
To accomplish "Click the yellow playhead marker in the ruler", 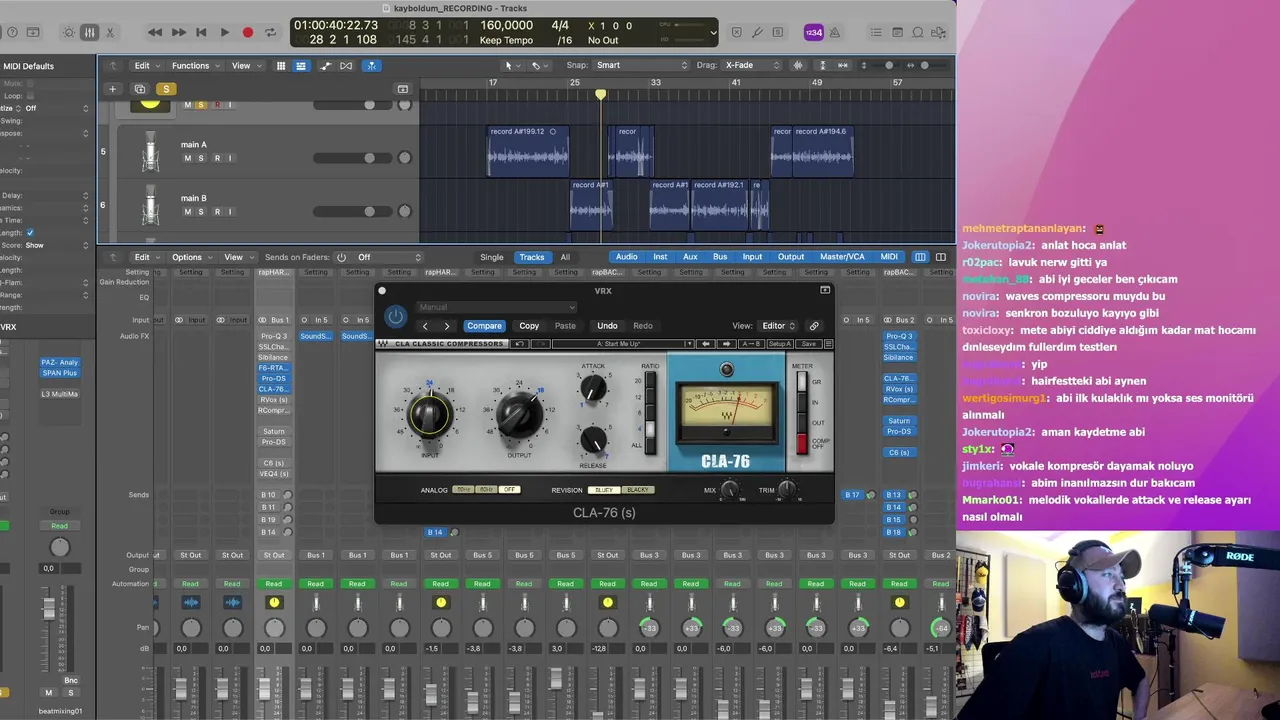I will point(600,94).
